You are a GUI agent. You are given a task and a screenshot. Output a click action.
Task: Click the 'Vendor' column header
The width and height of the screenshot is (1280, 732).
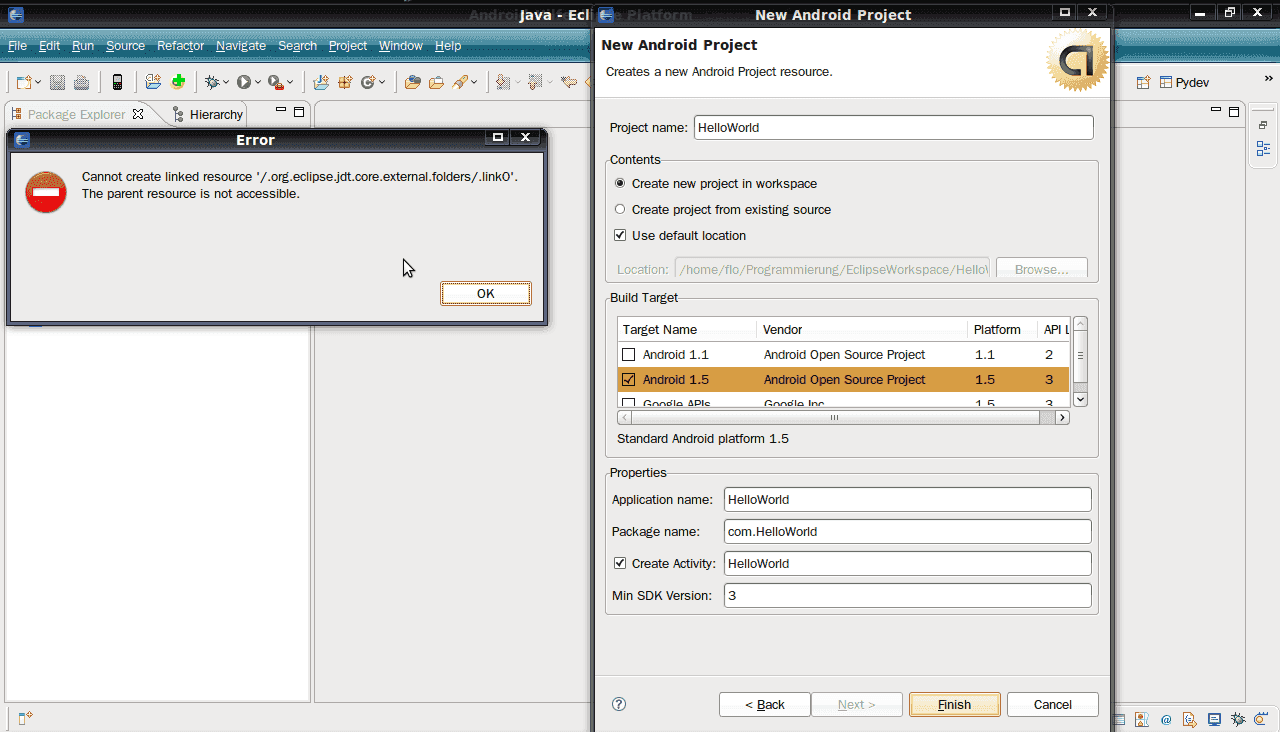(x=862, y=329)
